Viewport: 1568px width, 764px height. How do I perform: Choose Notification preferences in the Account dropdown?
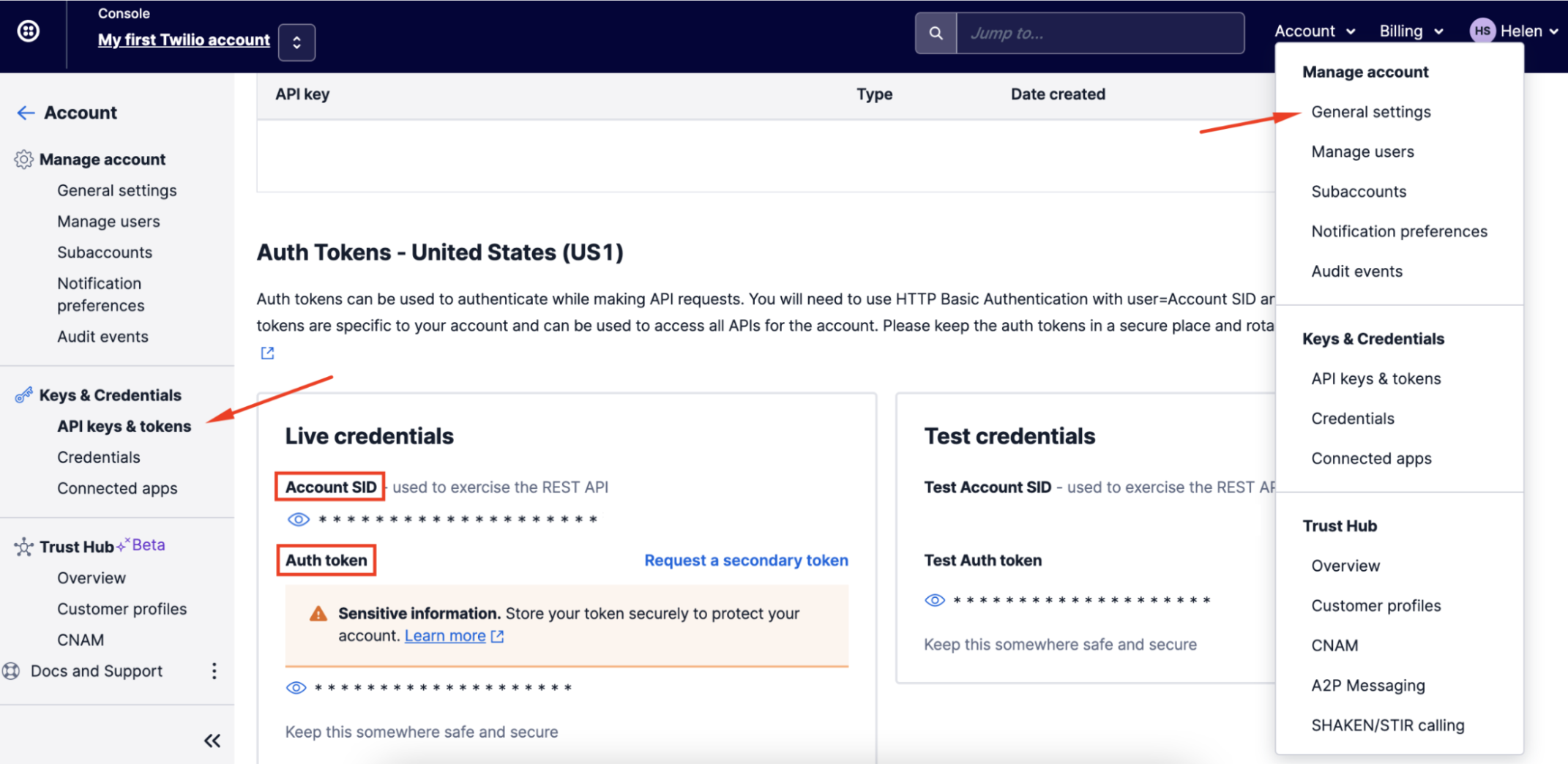click(1400, 231)
